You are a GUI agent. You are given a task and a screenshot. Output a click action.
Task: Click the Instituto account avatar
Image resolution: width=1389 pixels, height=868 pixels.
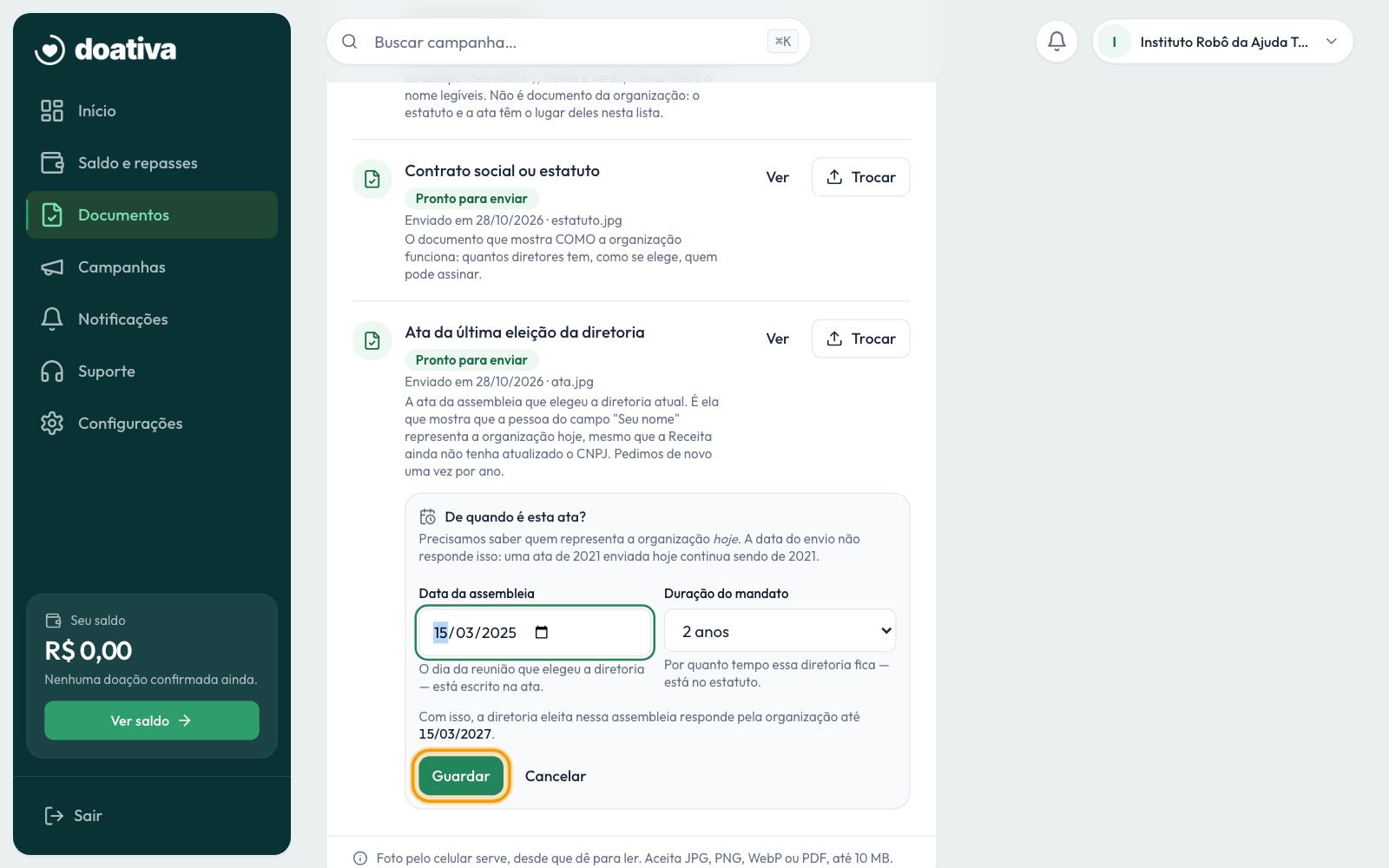pos(1114,42)
